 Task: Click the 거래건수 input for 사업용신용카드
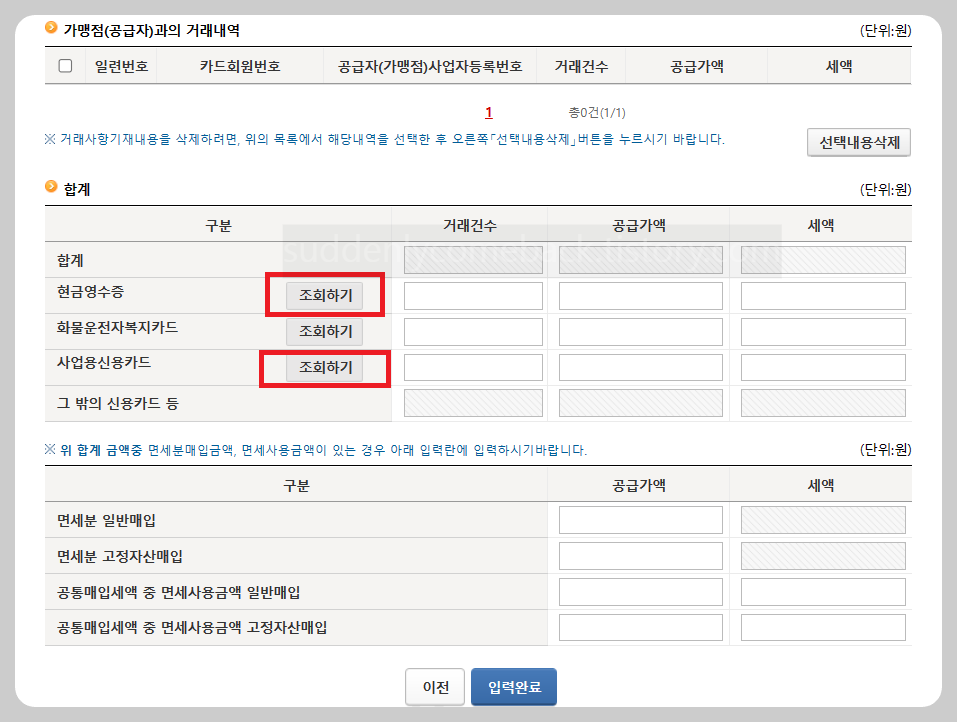[x=473, y=367]
